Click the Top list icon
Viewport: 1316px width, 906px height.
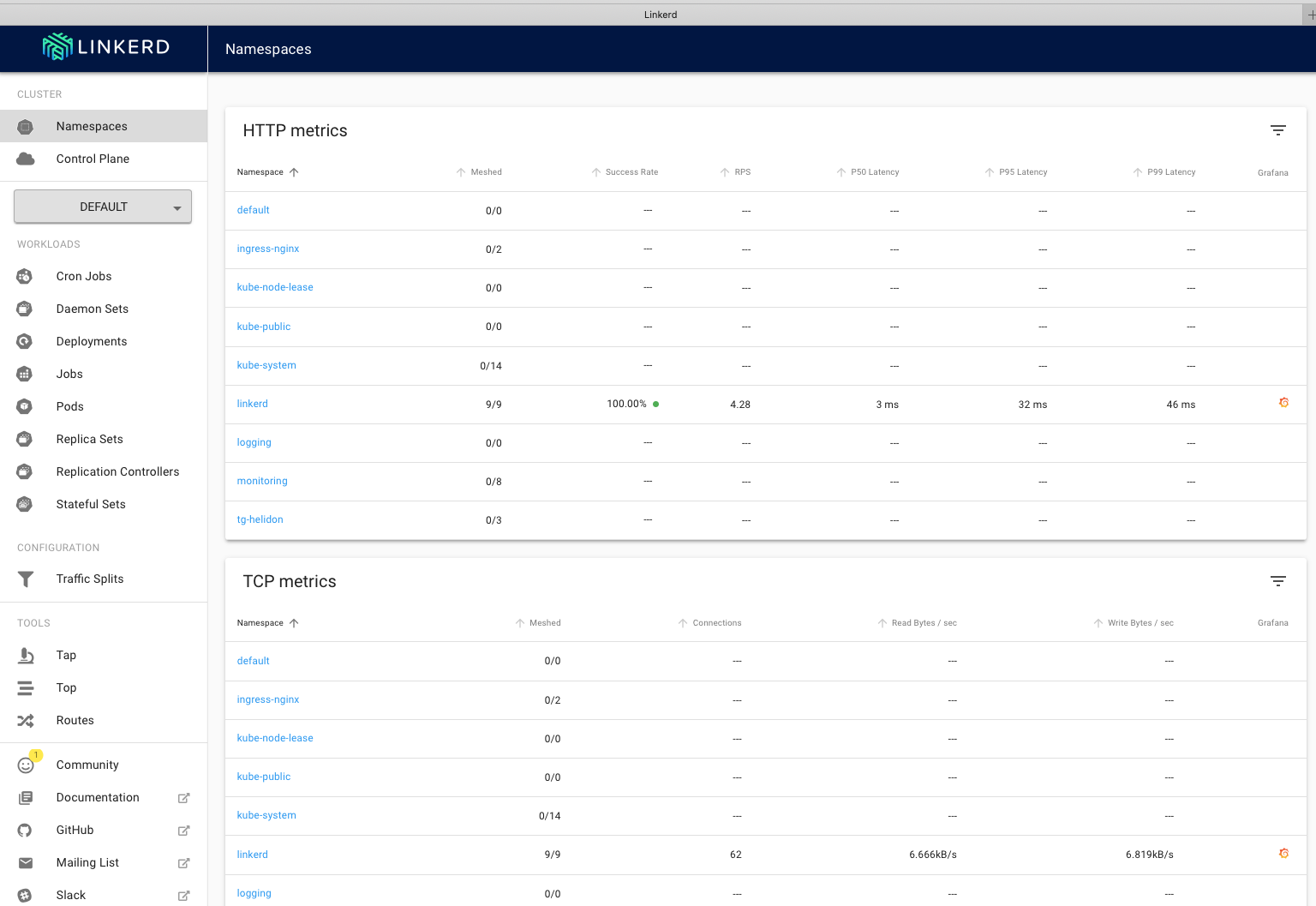point(26,688)
